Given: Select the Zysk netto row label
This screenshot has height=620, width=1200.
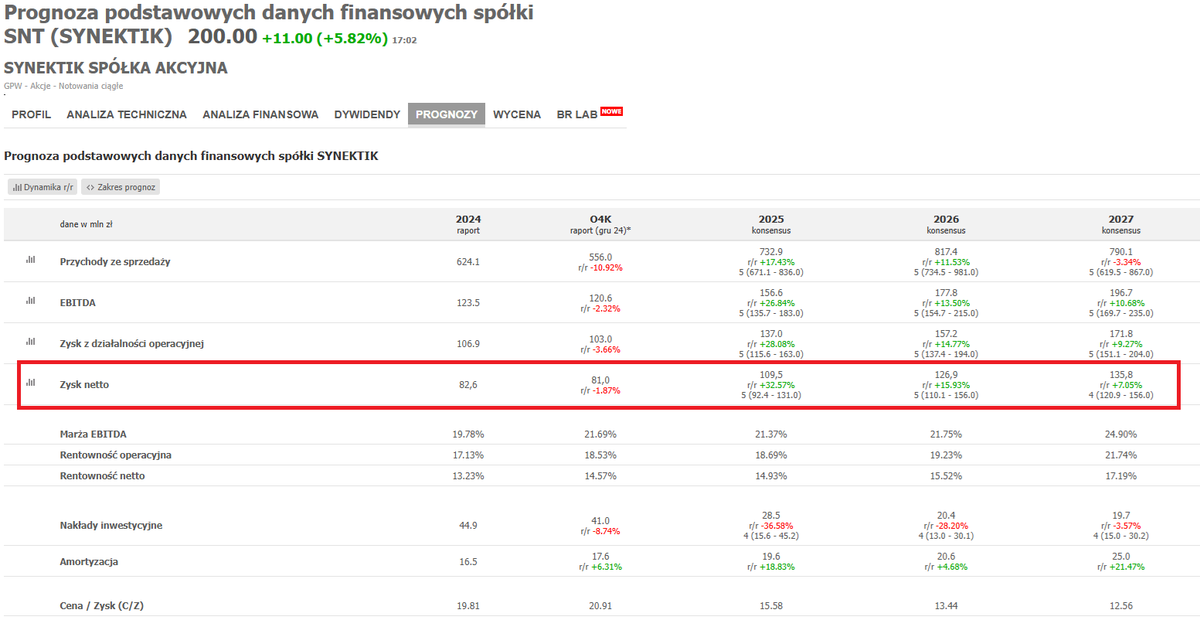Looking at the screenshot, I should pos(85,384).
